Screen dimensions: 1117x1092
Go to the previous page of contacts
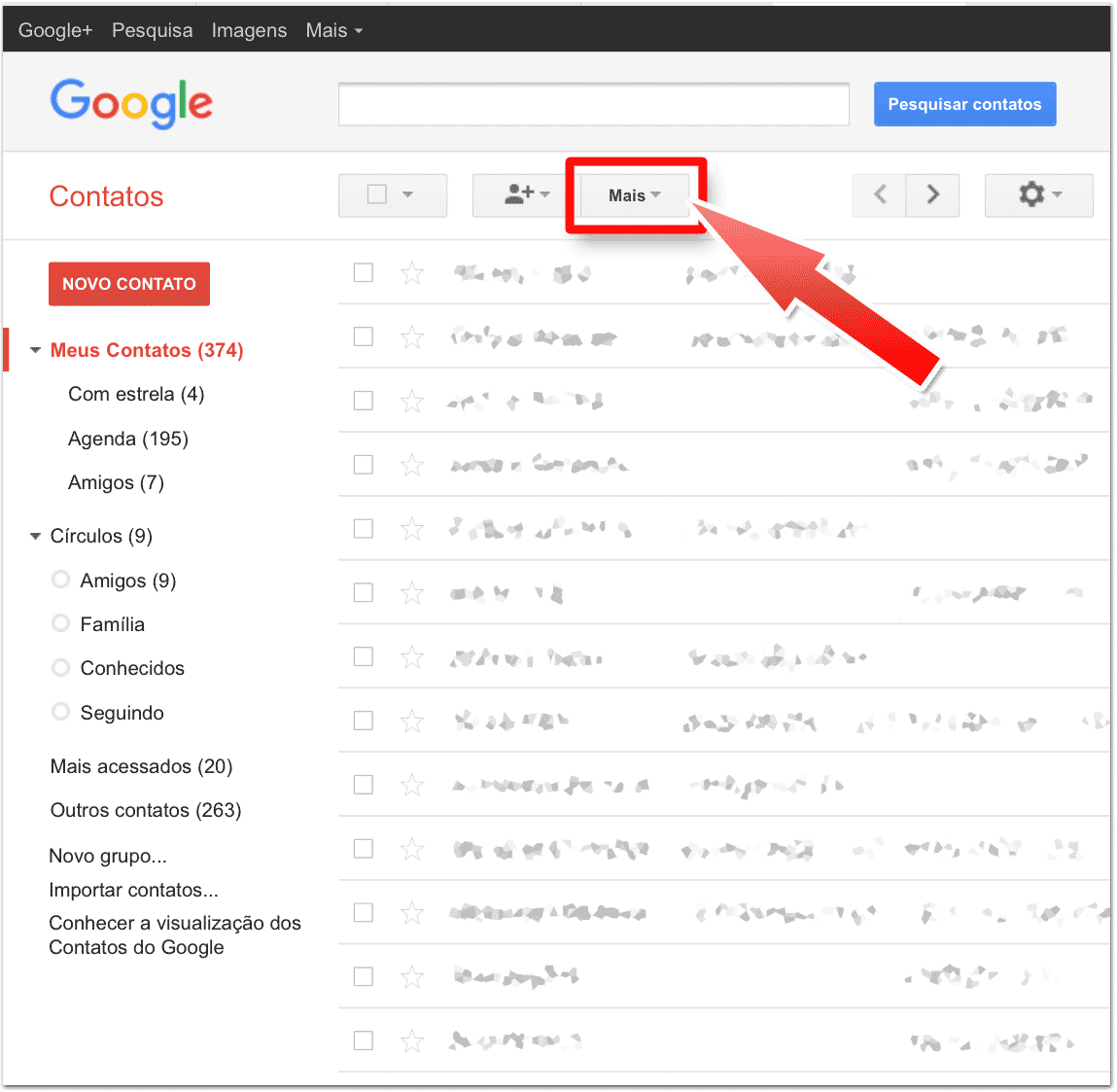880,194
